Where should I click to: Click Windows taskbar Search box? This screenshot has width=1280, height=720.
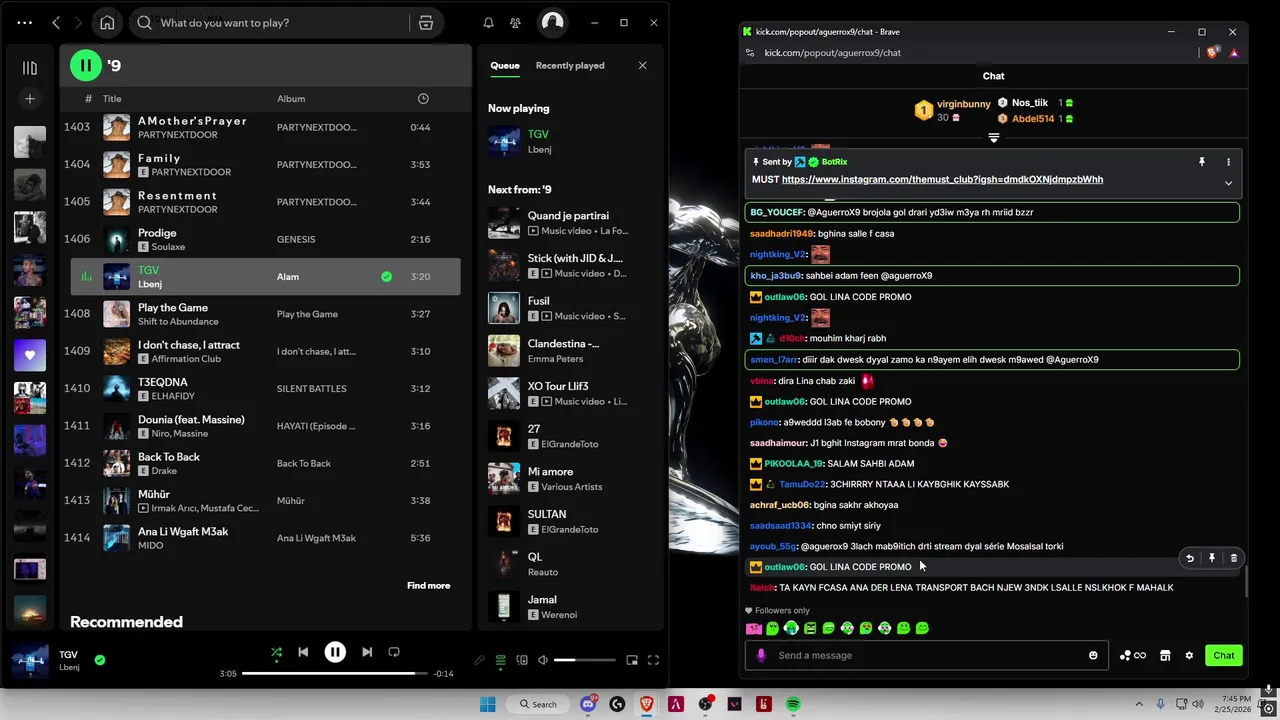click(x=539, y=704)
